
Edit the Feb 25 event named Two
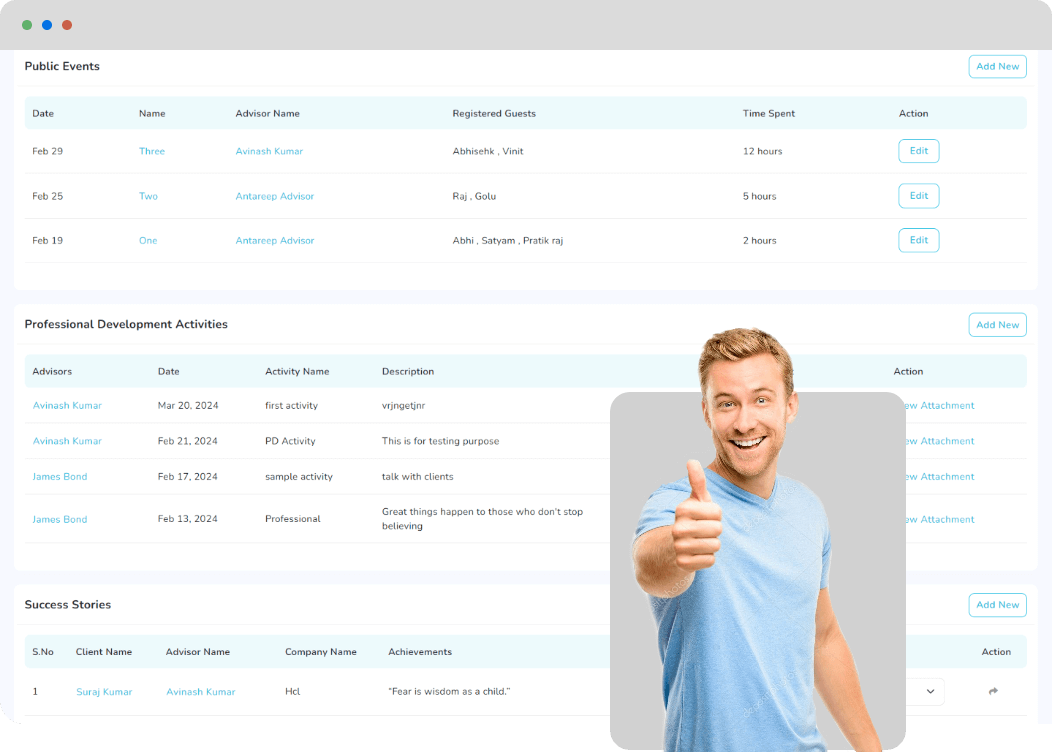point(918,195)
